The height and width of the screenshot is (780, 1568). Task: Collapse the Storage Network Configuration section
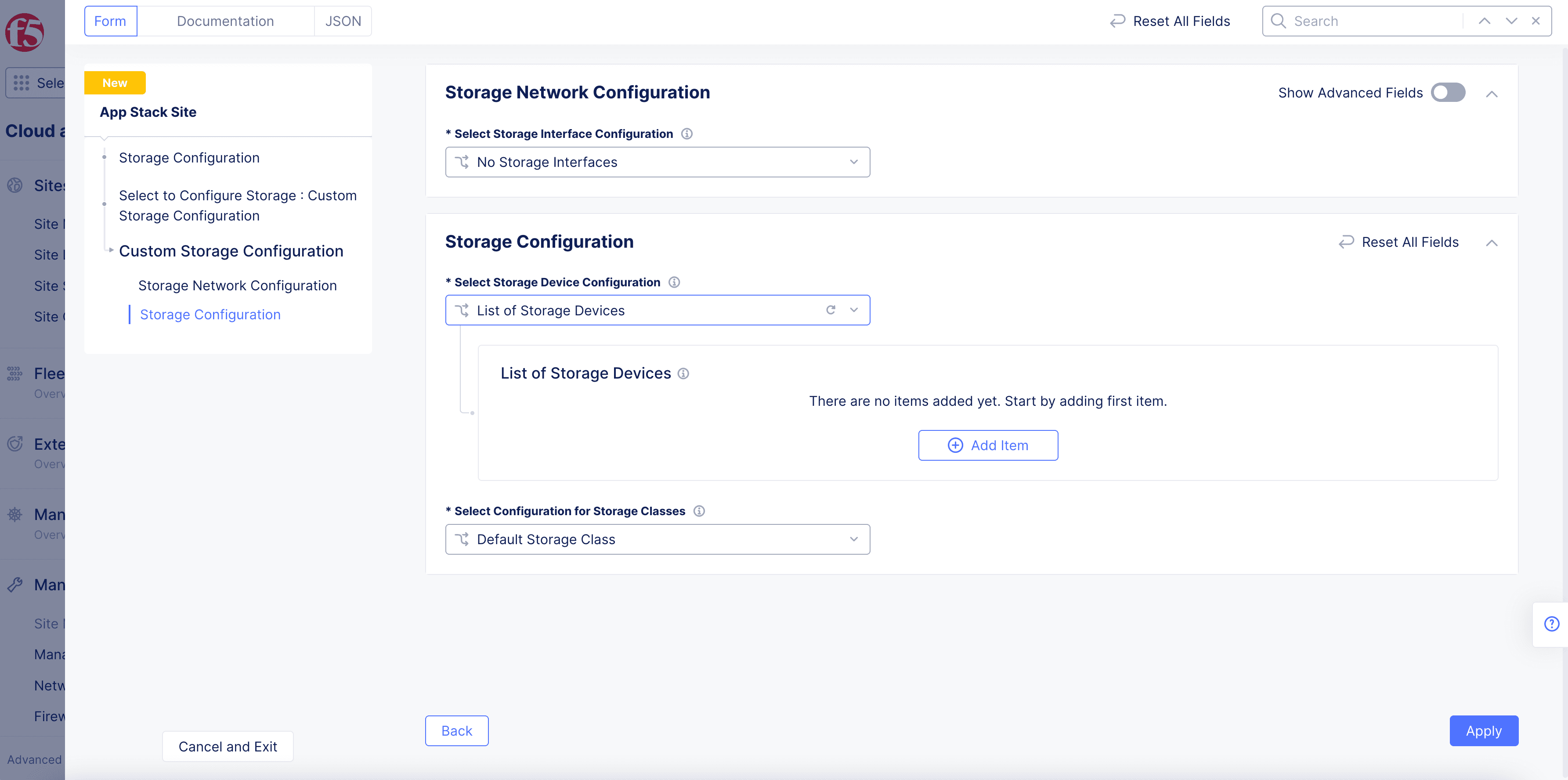1491,94
